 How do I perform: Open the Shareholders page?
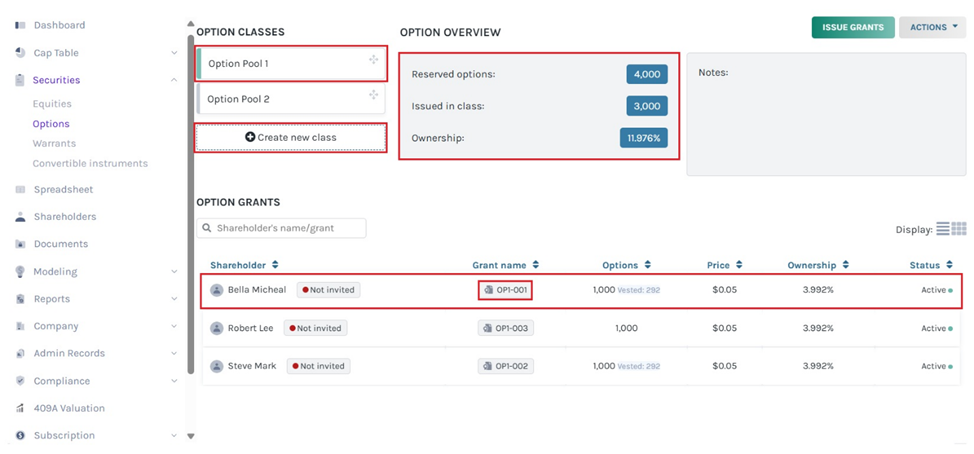[x=65, y=217]
